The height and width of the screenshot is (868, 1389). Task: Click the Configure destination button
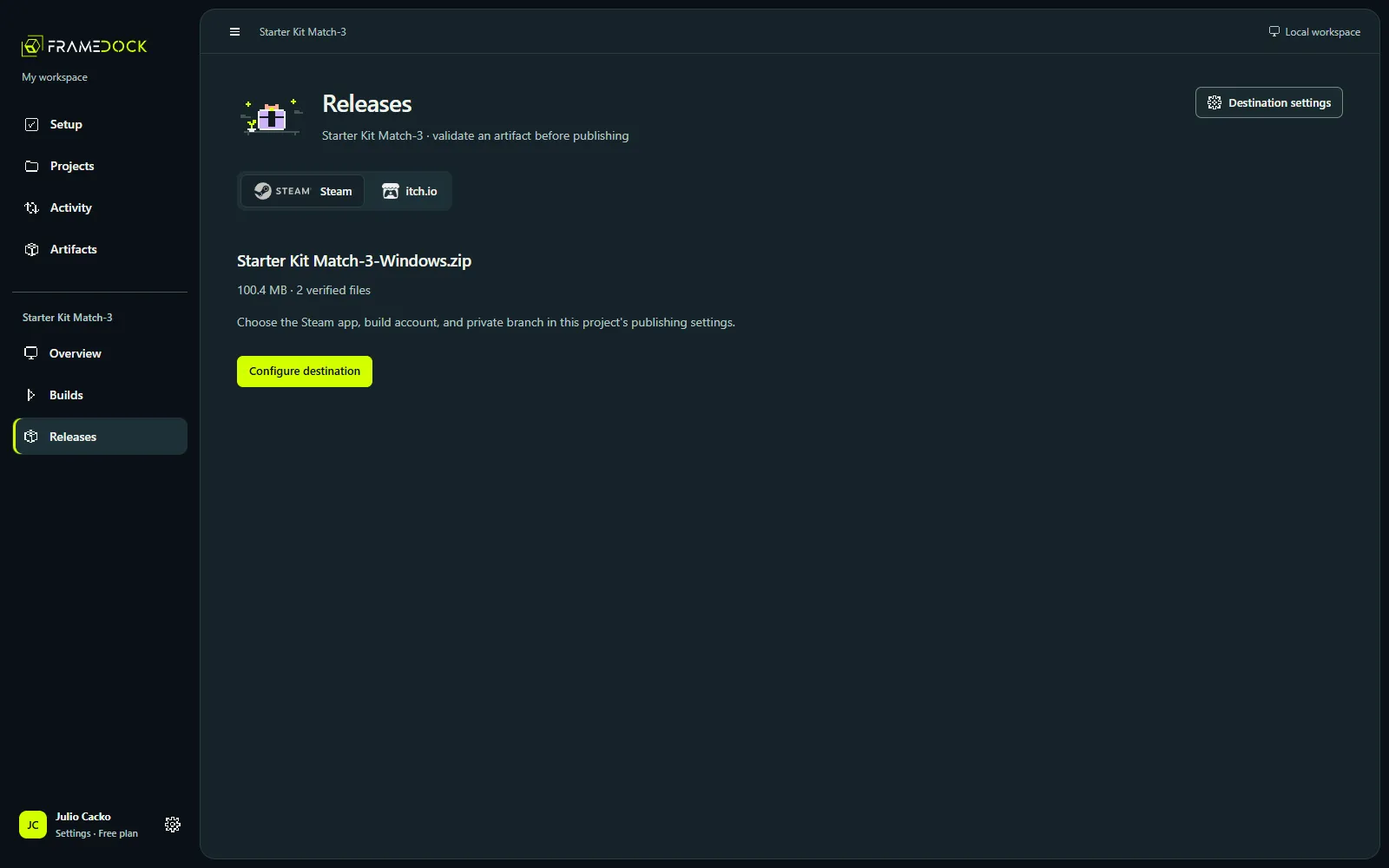(305, 372)
